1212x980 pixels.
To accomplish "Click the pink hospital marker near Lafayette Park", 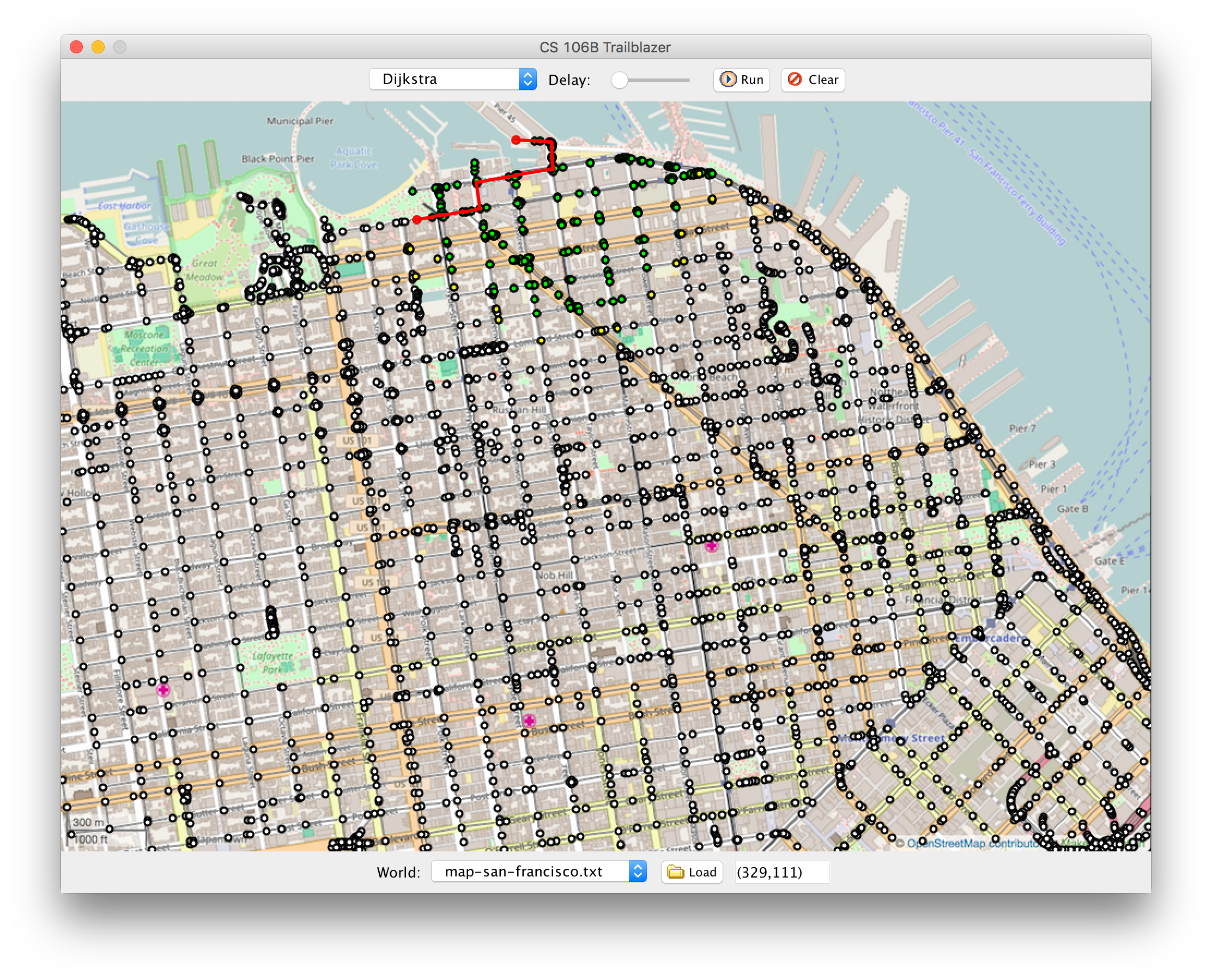I will tap(163, 690).
